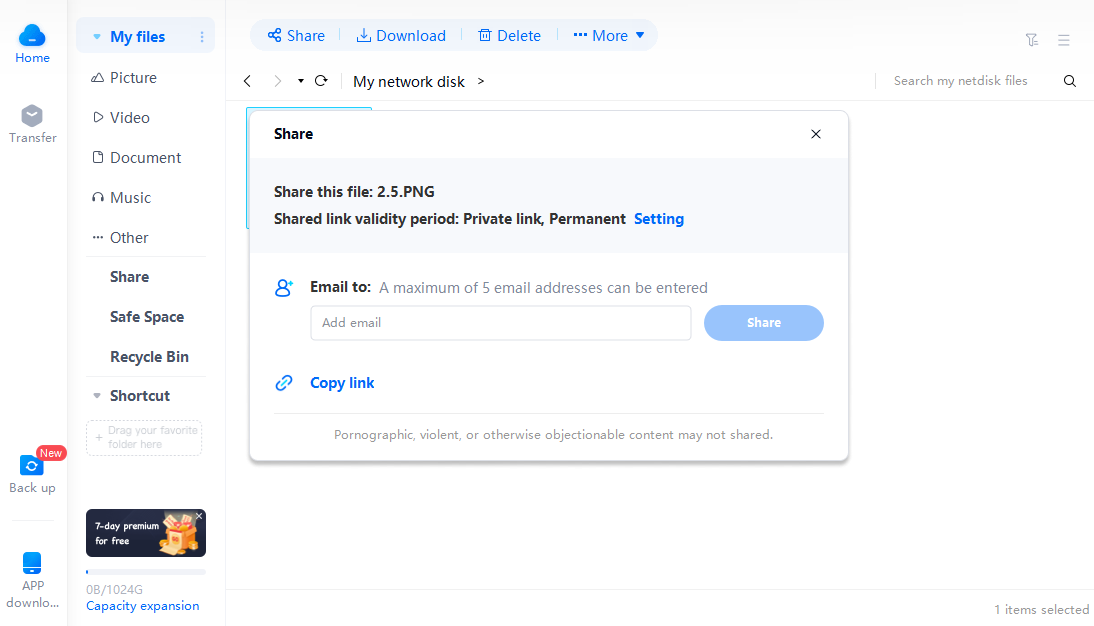Image resolution: width=1094 pixels, height=626 pixels.
Task: Open the Transfer panel icon
Action: tap(32, 116)
